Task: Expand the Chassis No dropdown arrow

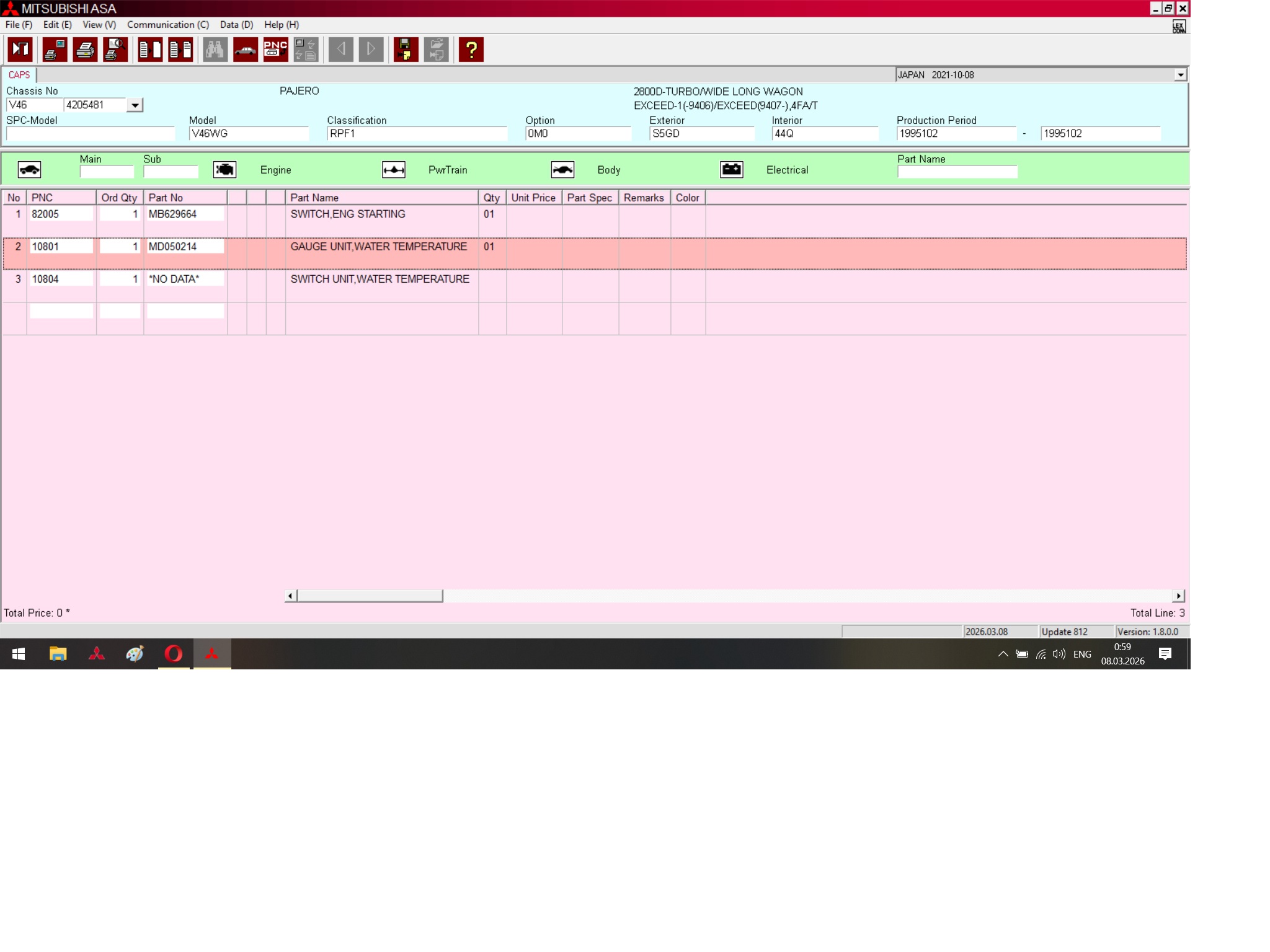Action: pos(135,105)
